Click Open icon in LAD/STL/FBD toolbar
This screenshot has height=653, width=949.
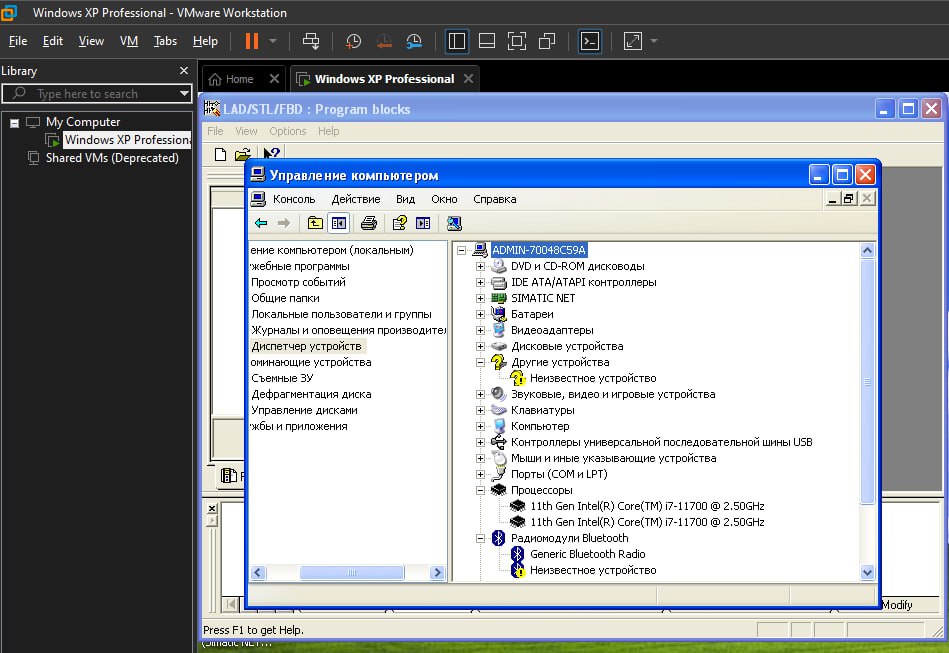[243, 154]
